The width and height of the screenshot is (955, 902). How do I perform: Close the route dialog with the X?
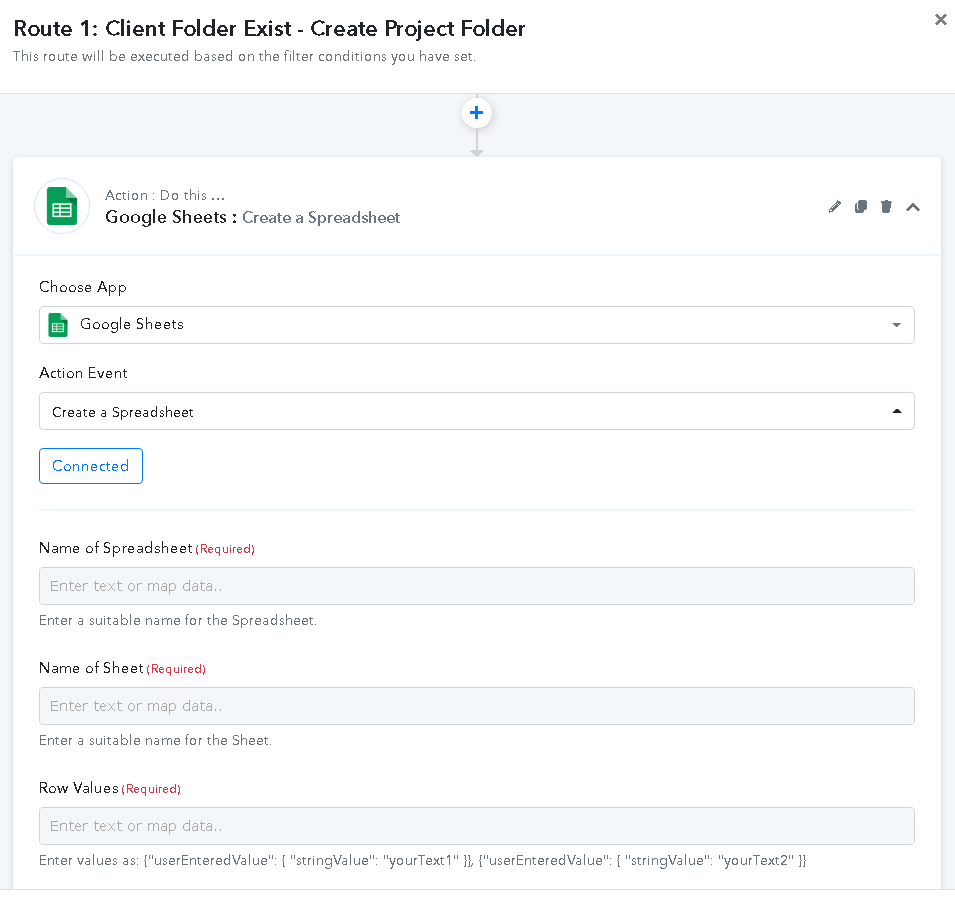tap(940, 19)
